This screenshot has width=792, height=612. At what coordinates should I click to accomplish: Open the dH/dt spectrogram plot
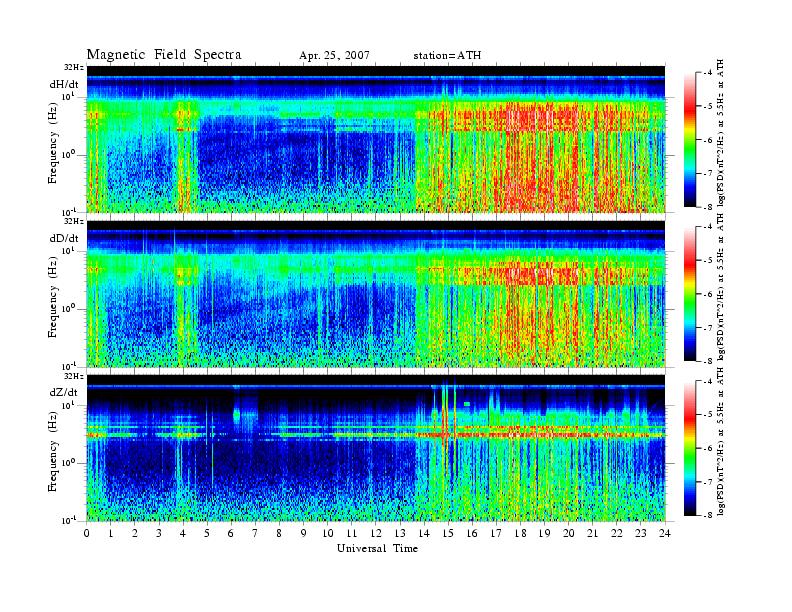376,139
